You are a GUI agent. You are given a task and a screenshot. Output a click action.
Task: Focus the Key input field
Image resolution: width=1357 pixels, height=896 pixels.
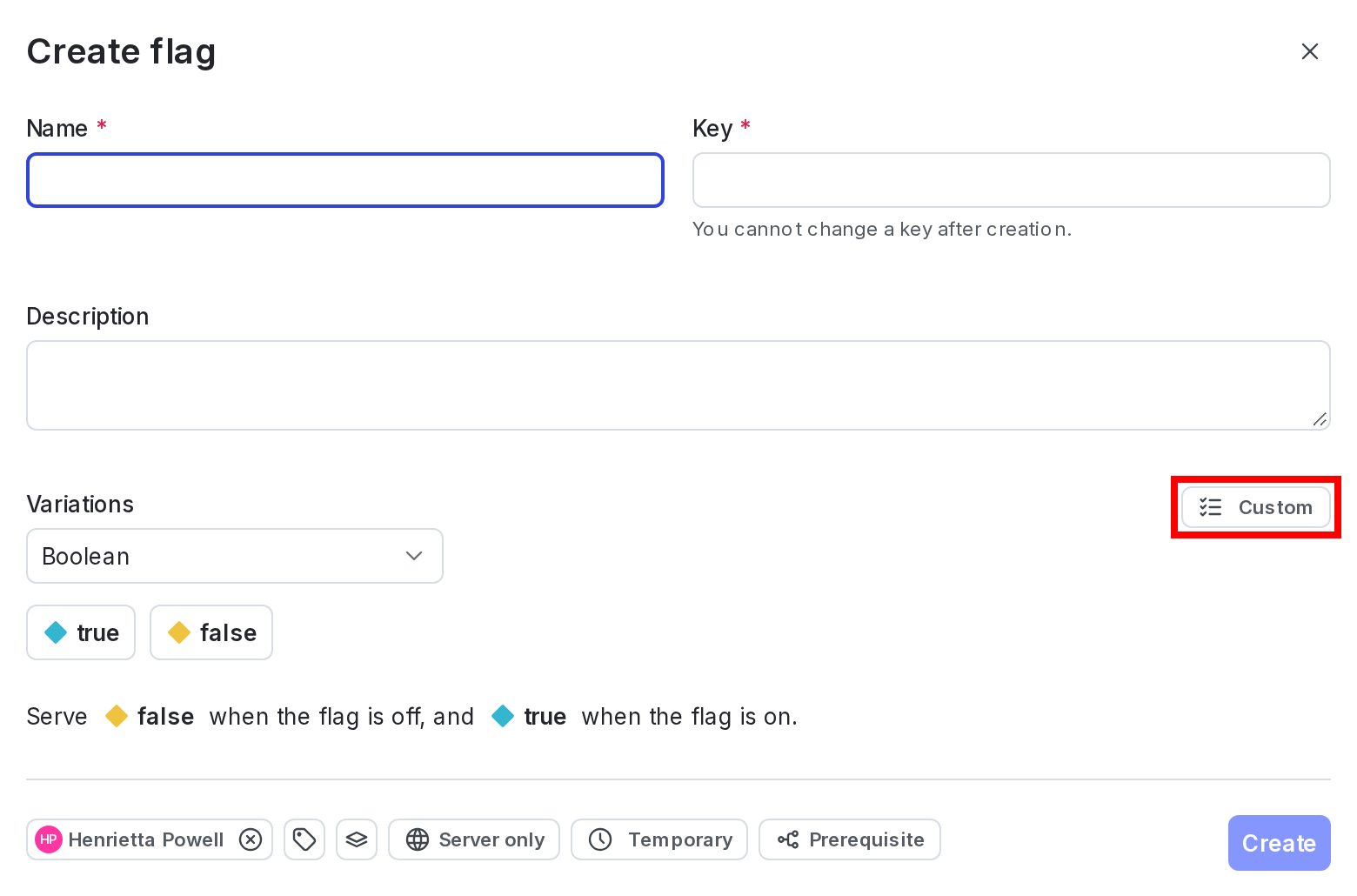point(1012,180)
